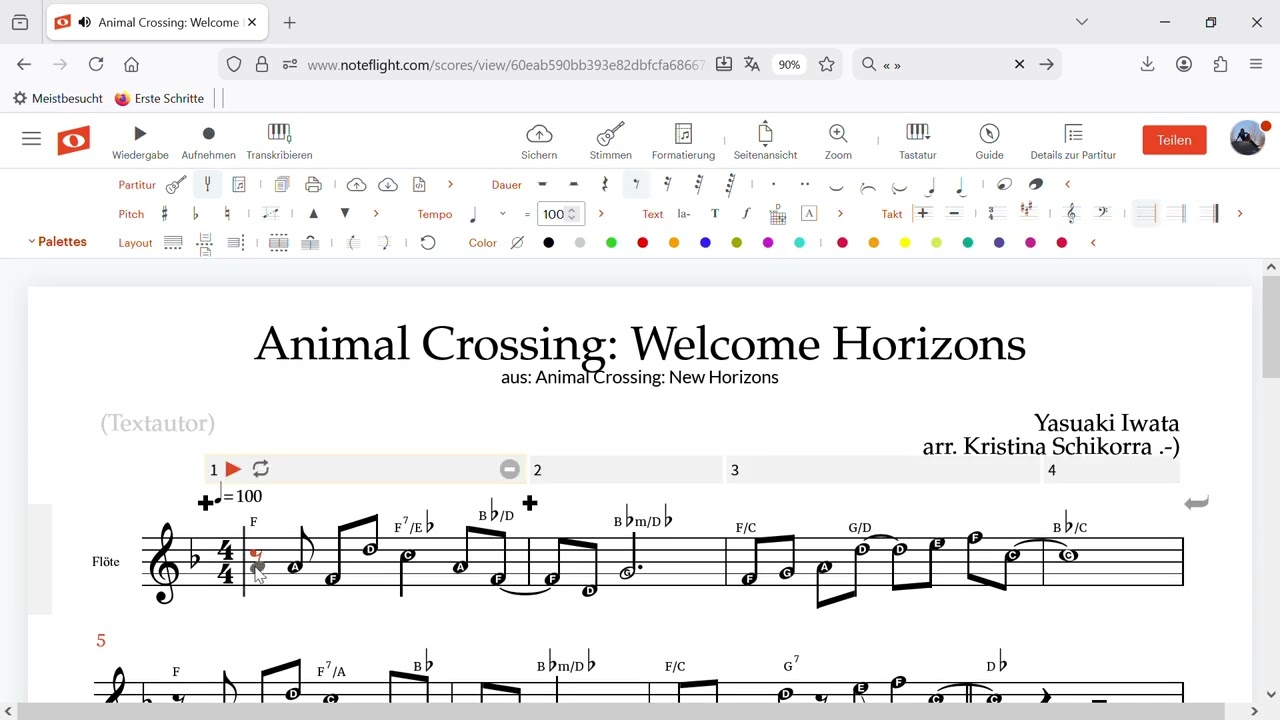Toggle the flat accidental in Pitch row
Viewport: 1280px width, 720px height.
[x=195, y=214]
